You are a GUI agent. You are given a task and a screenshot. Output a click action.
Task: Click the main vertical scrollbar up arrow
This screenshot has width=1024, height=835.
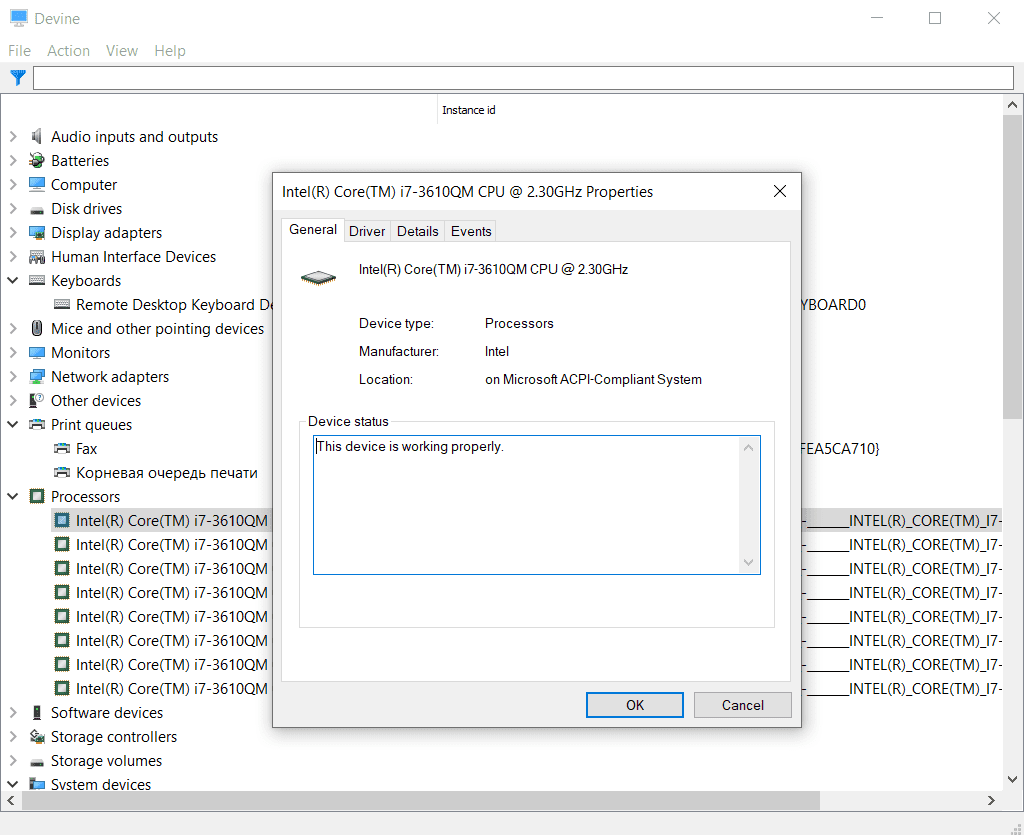click(1012, 104)
